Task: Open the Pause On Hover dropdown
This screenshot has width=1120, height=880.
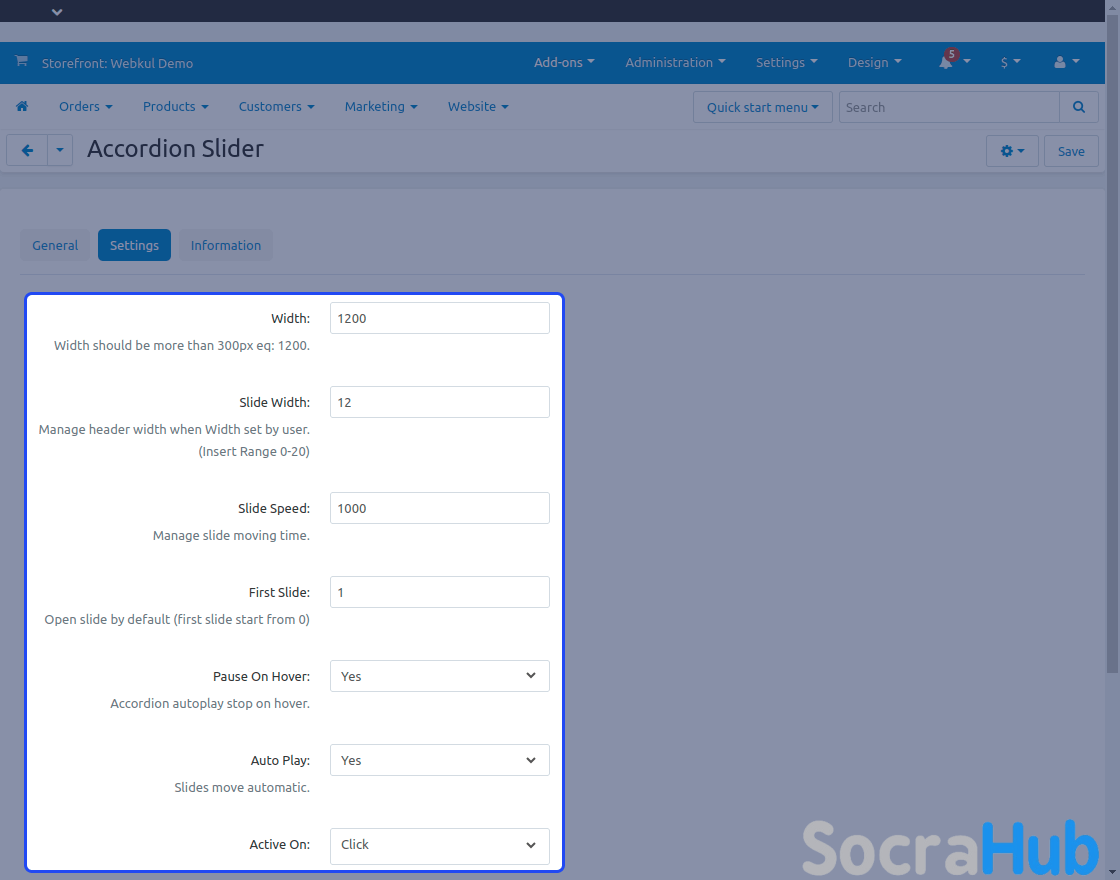Action: 439,676
